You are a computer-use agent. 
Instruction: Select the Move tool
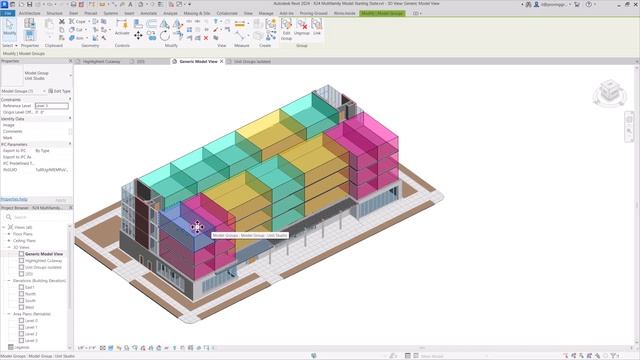138,36
